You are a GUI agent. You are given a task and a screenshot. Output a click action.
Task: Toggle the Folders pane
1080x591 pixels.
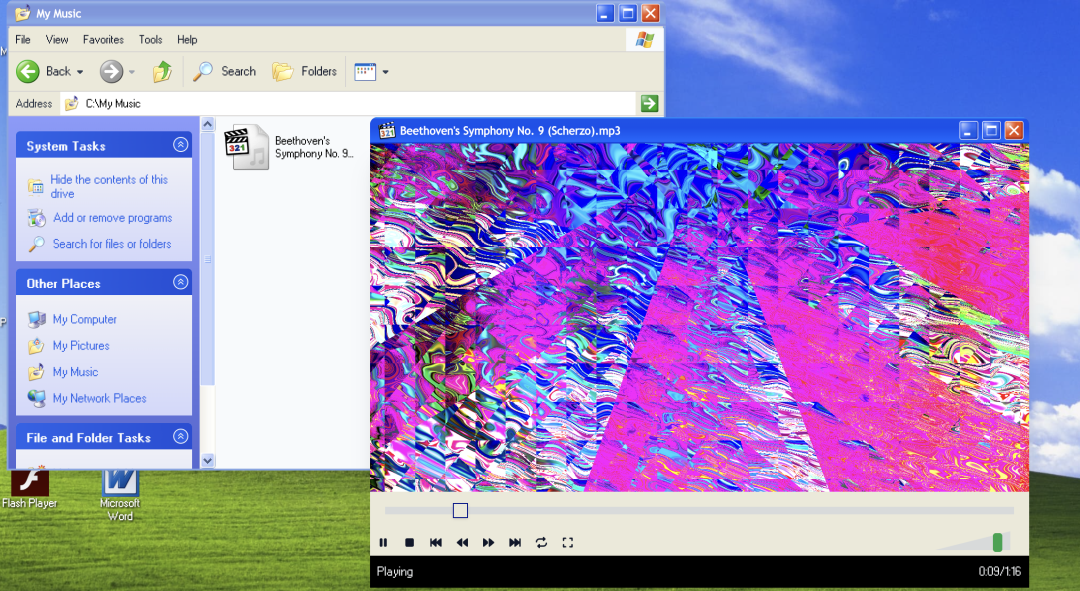304,71
